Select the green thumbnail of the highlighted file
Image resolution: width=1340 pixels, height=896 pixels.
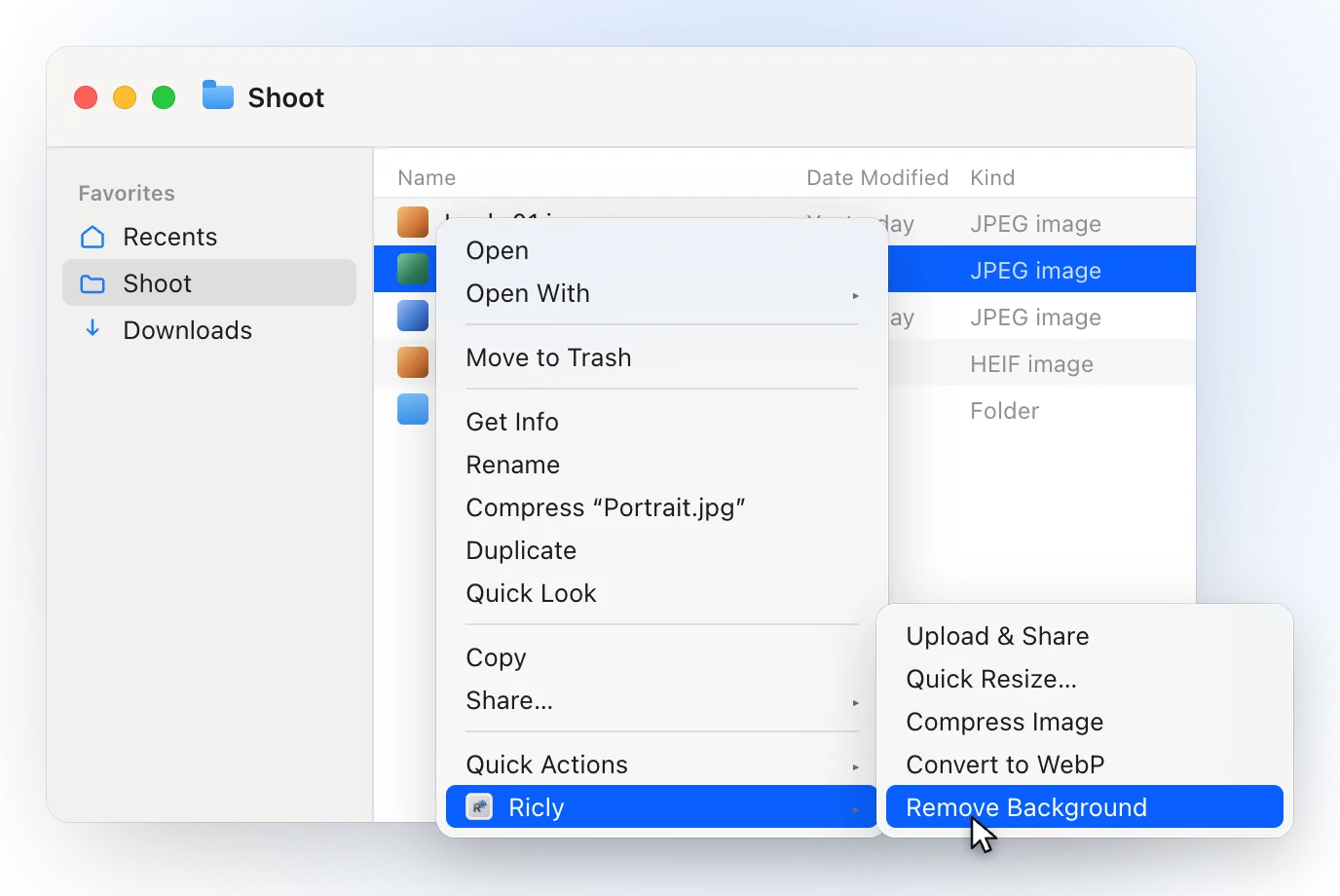tap(413, 269)
